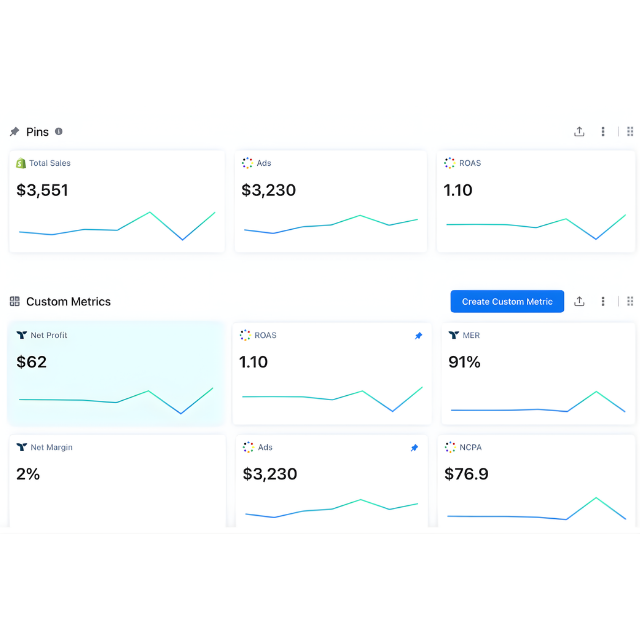Image resolution: width=640 pixels, height=640 pixels.
Task: Click the Custom Metrics heading text
Action: [x=68, y=302]
